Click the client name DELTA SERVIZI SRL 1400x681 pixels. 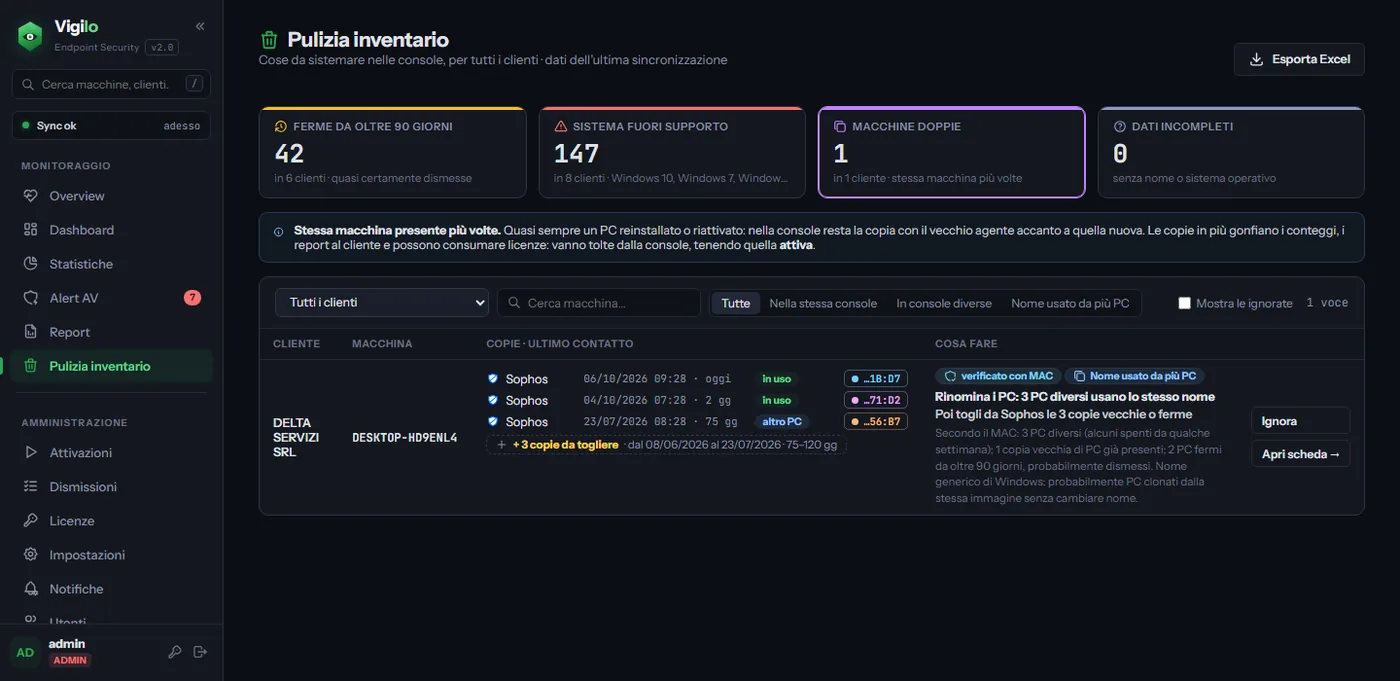click(x=296, y=437)
